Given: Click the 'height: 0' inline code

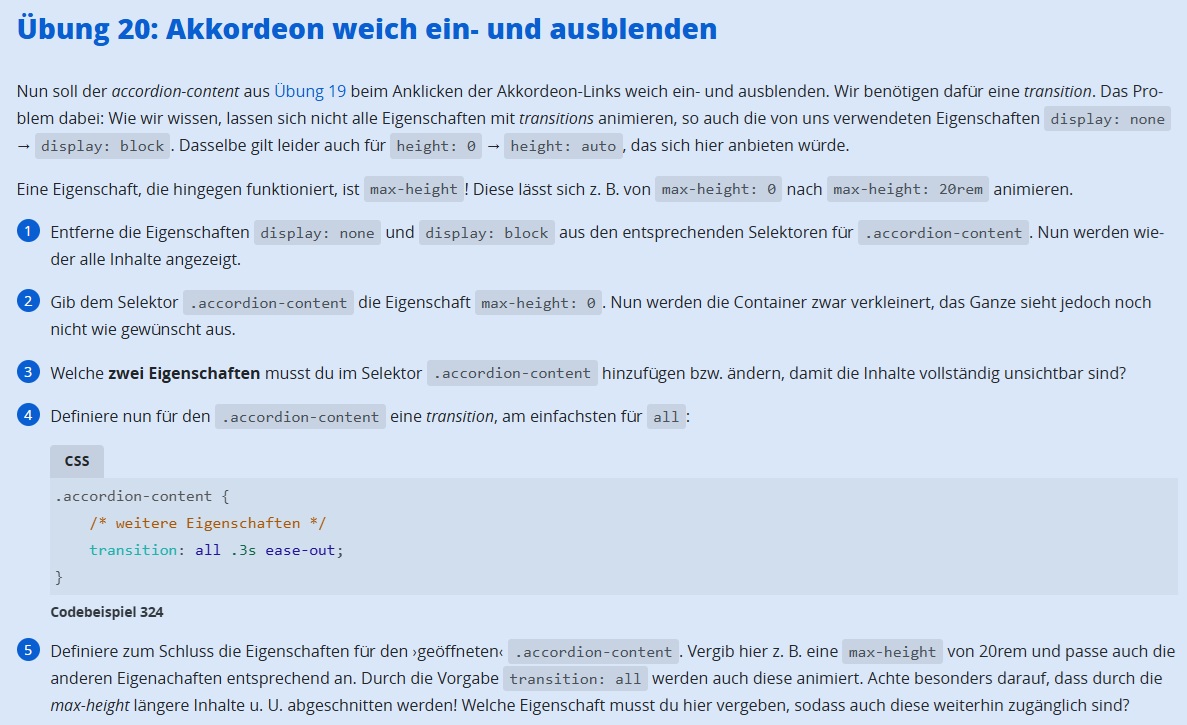Looking at the screenshot, I should (434, 146).
